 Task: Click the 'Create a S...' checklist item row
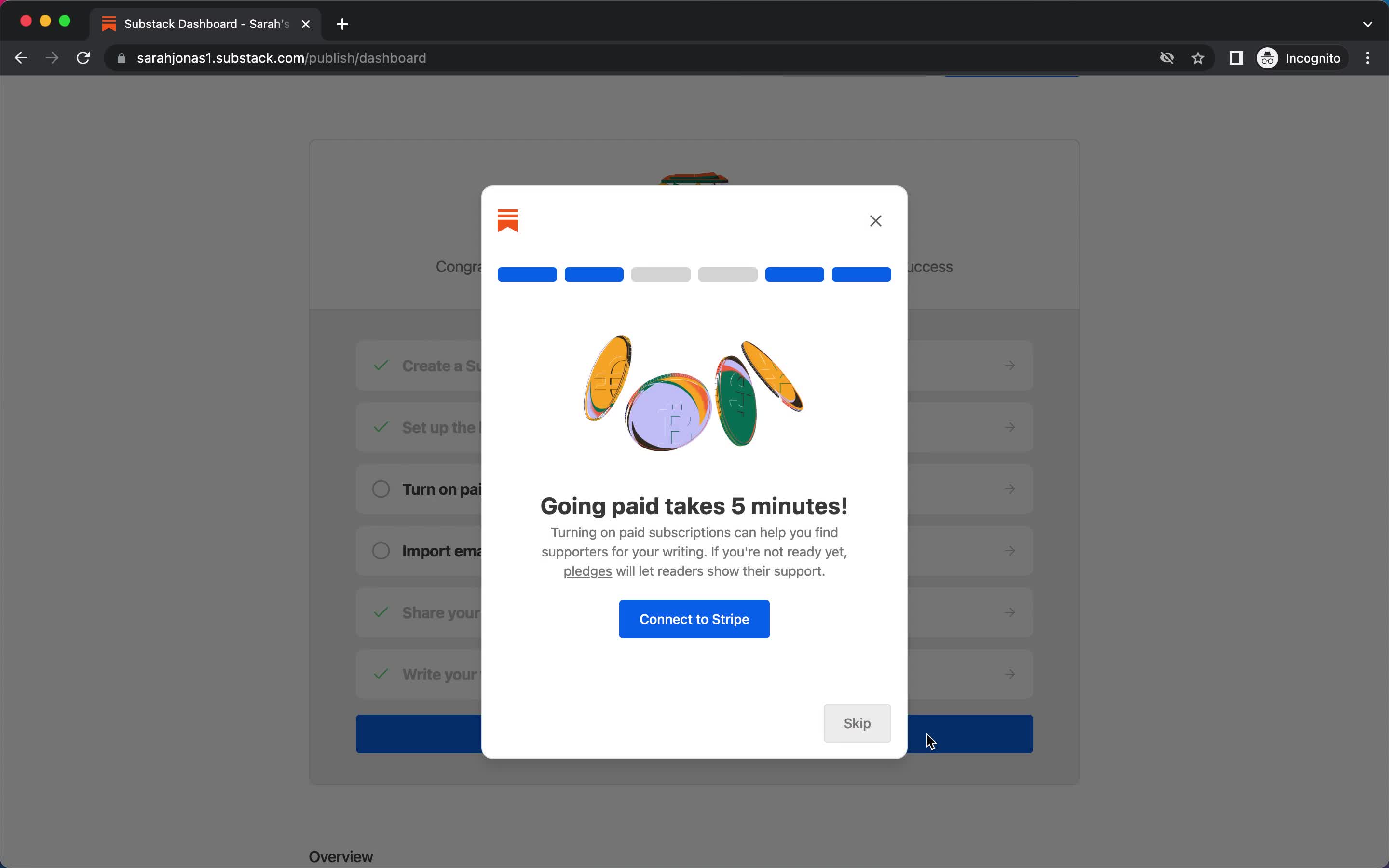pyautogui.click(x=694, y=365)
